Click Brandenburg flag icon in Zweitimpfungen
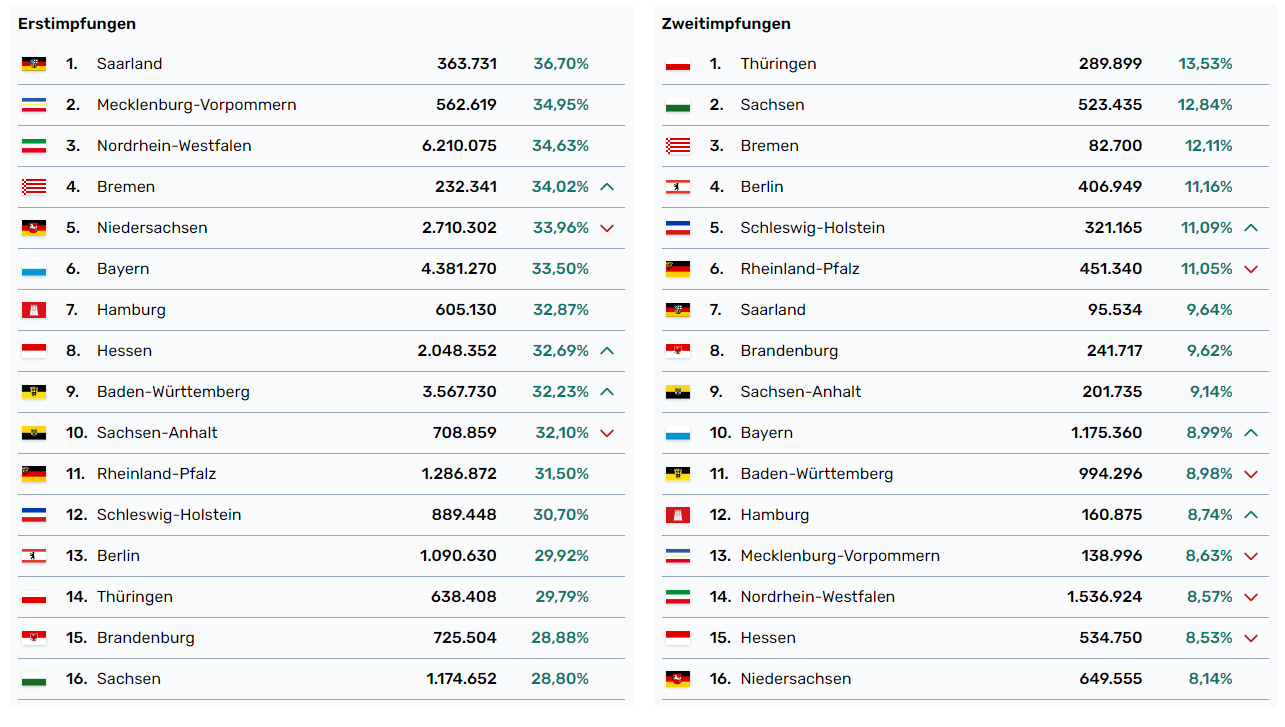The height and width of the screenshot is (727, 1285). 678,351
